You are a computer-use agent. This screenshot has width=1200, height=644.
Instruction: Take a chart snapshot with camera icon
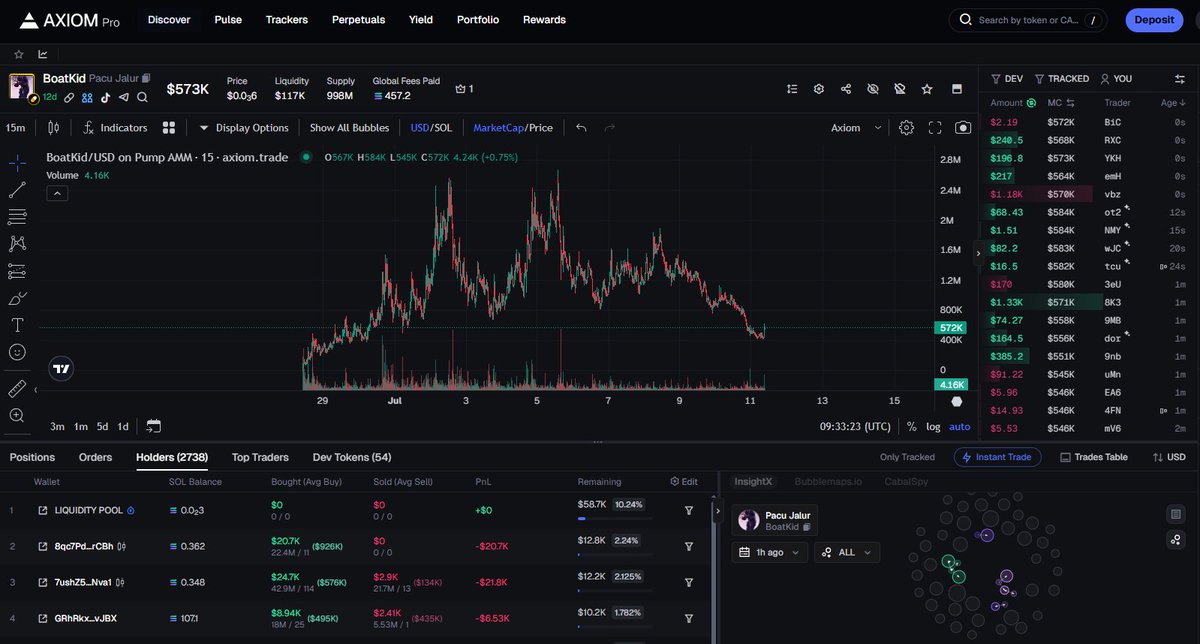click(963, 127)
